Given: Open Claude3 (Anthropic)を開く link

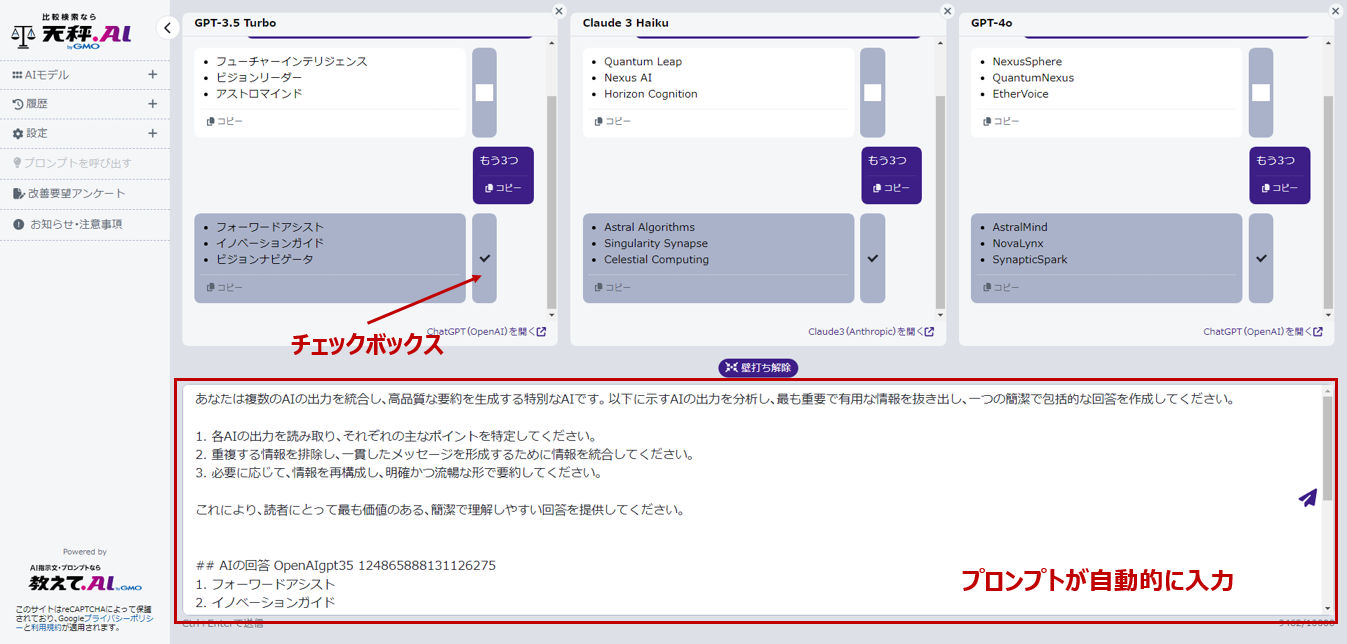Looking at the screenshot, I should [x=871, y=332].
